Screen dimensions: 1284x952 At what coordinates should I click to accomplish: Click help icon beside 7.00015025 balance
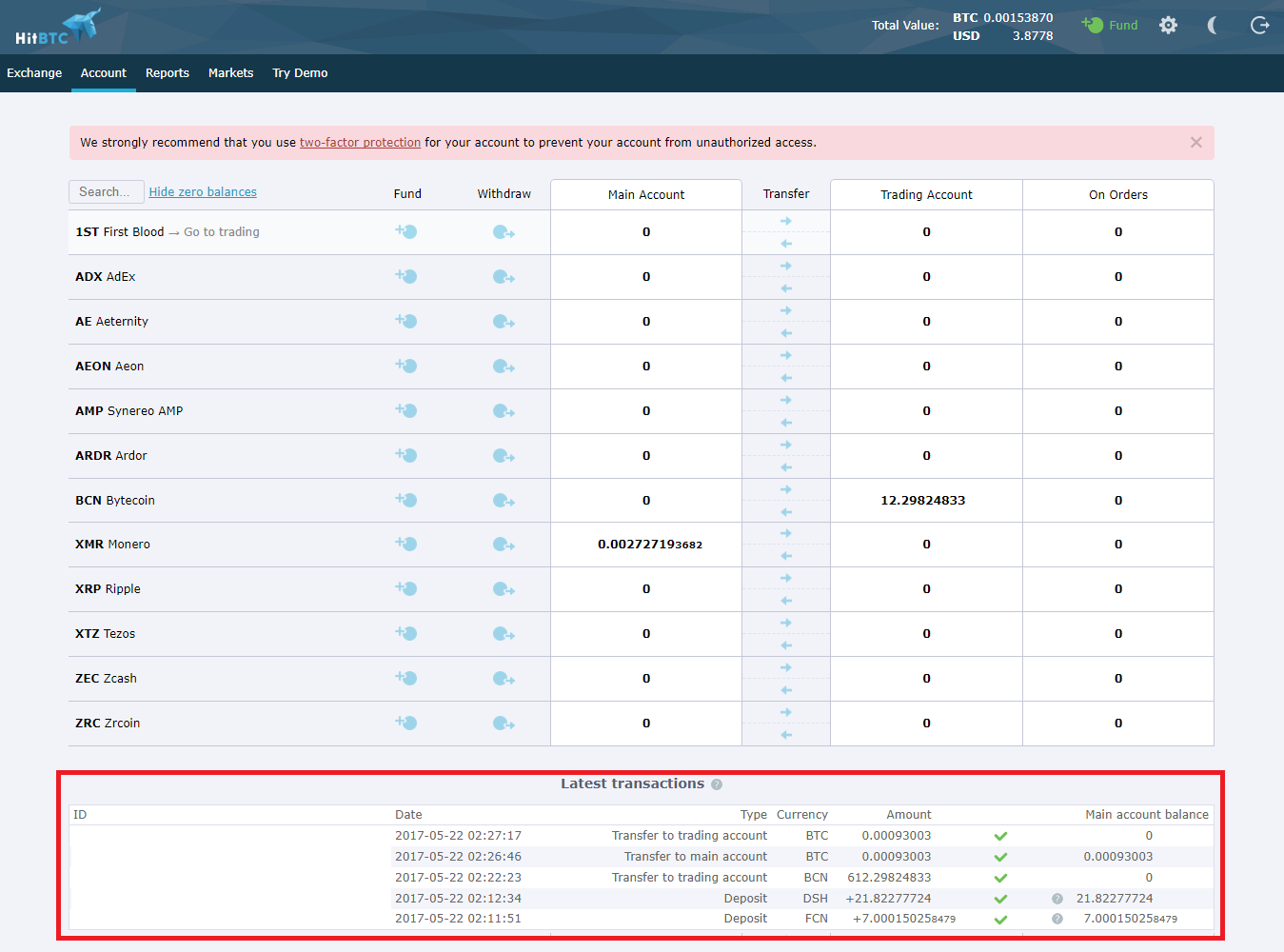(x=1057, y=919)
